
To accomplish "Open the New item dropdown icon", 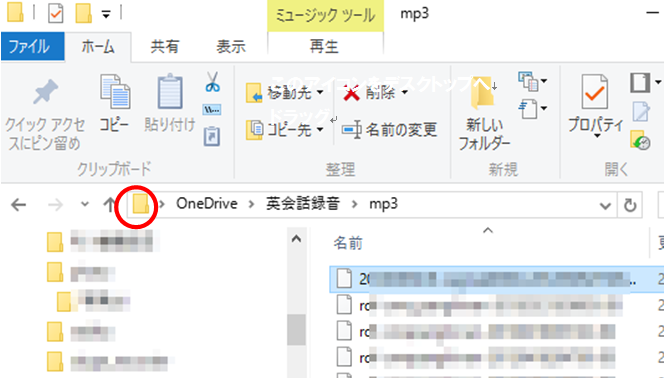I will point(532,81).
